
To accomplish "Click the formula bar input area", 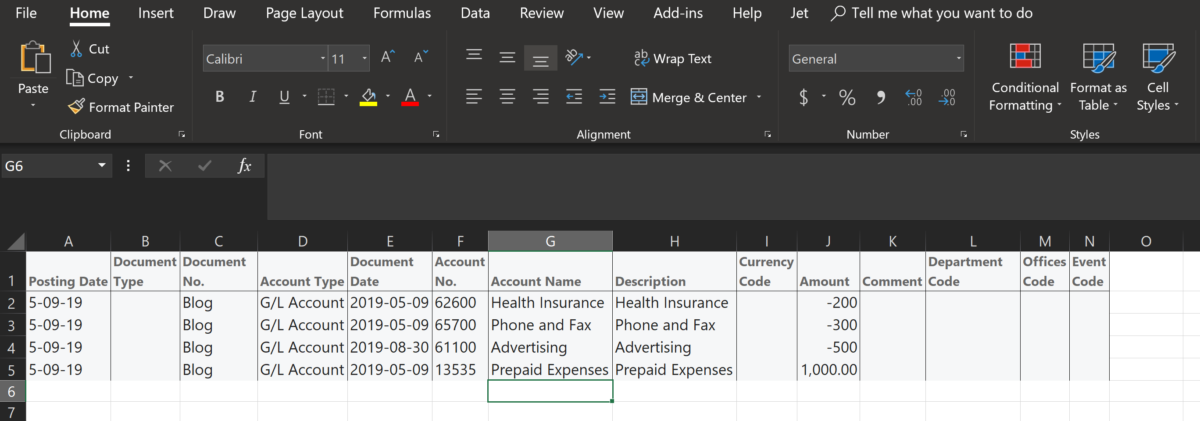I will point(732,186).
